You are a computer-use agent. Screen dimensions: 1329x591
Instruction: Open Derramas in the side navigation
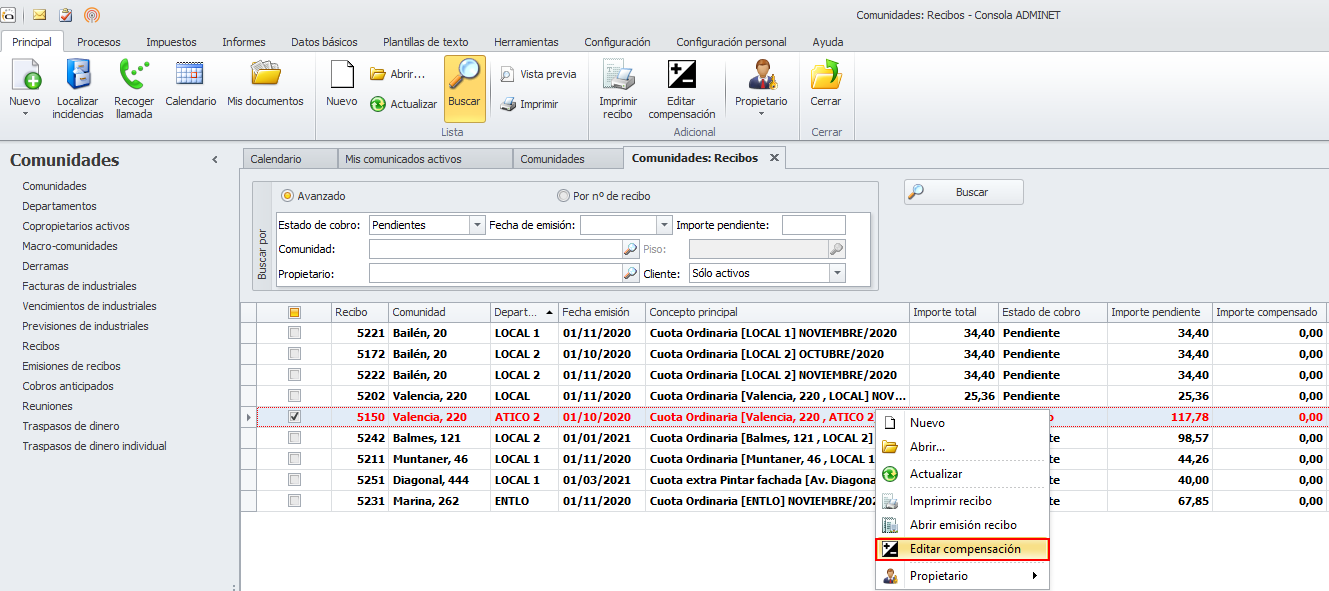(45, 266)
